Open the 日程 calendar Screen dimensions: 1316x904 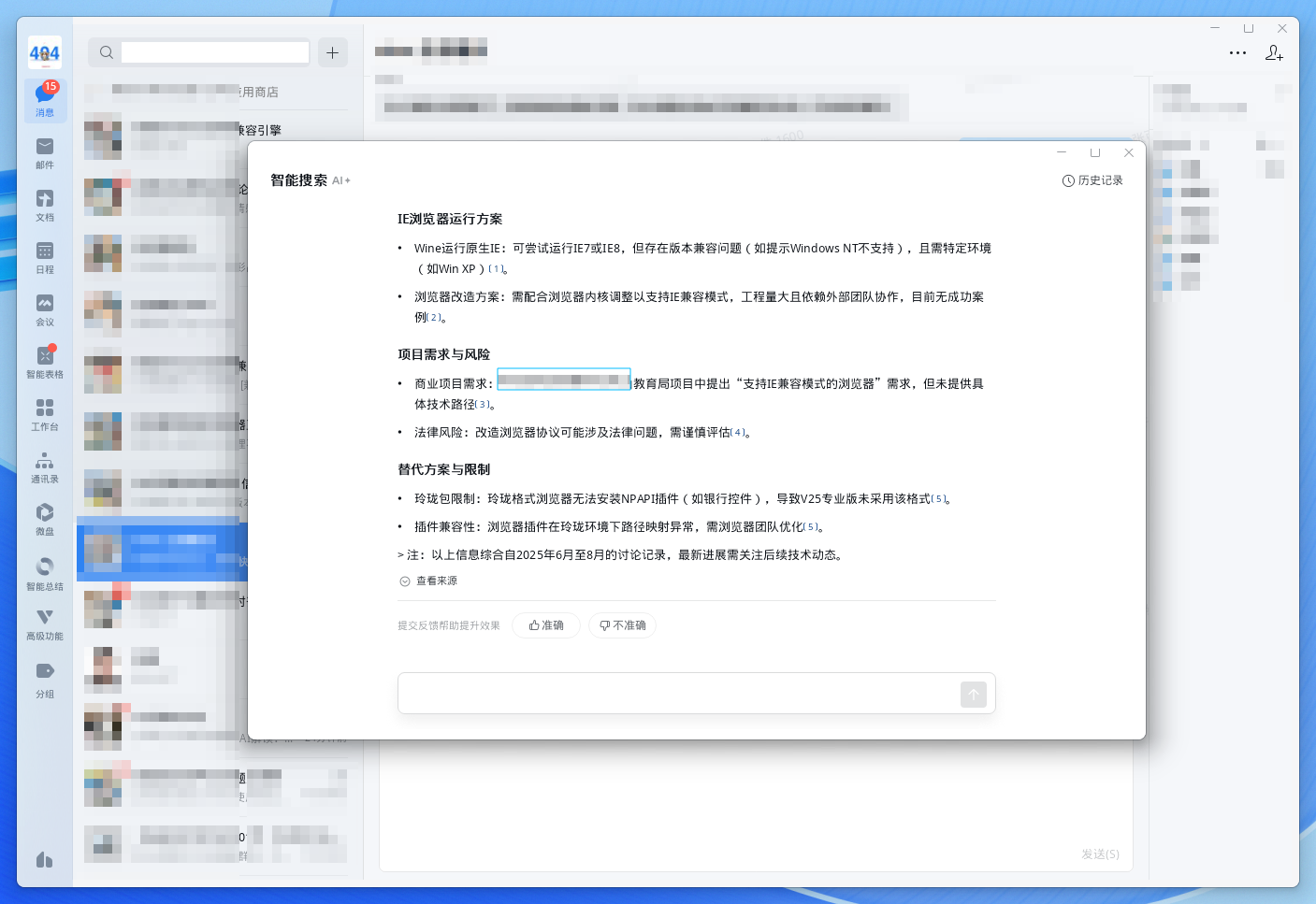[45, 257]
